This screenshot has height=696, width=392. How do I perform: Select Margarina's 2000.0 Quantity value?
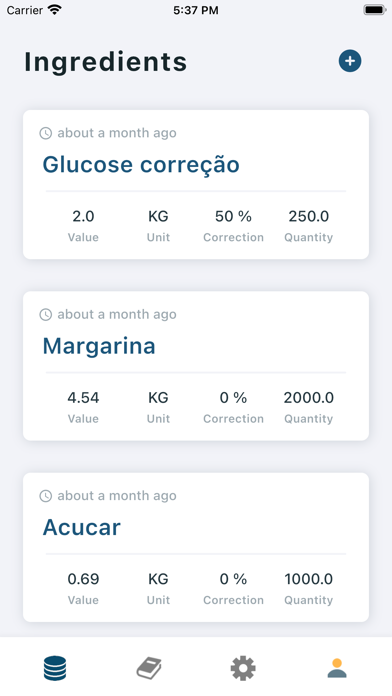(x=309, y=398)
